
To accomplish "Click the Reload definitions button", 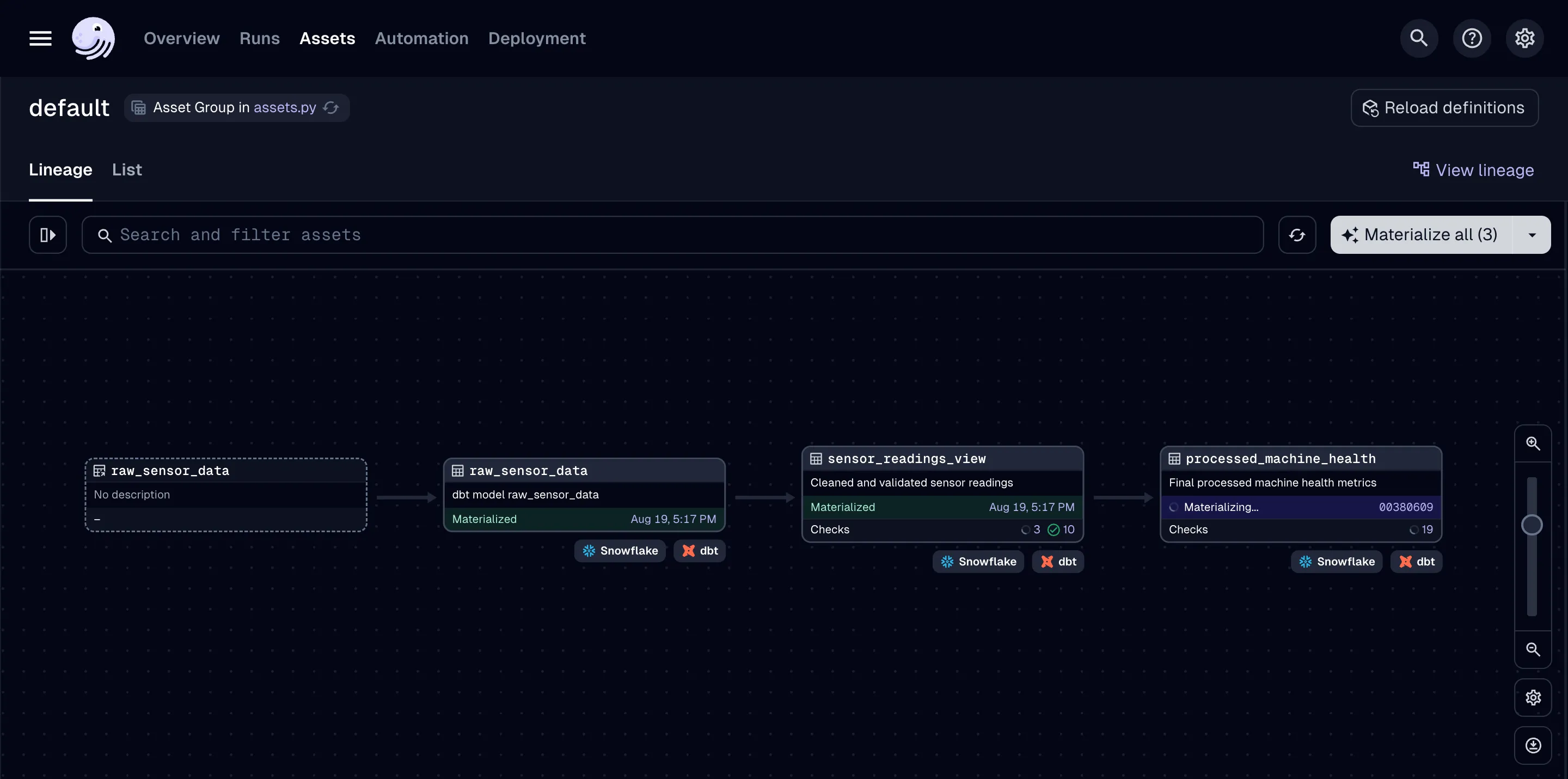I will 1445,108.
